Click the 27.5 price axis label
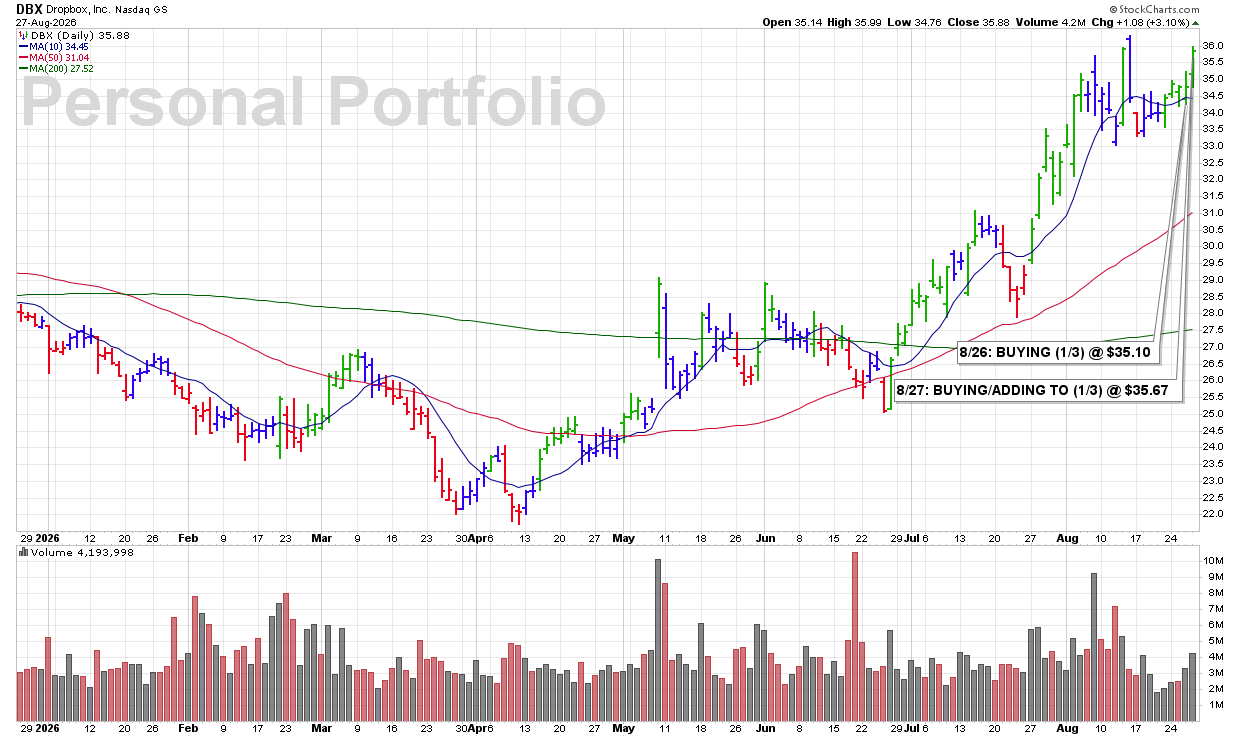 coord(1212,330)
